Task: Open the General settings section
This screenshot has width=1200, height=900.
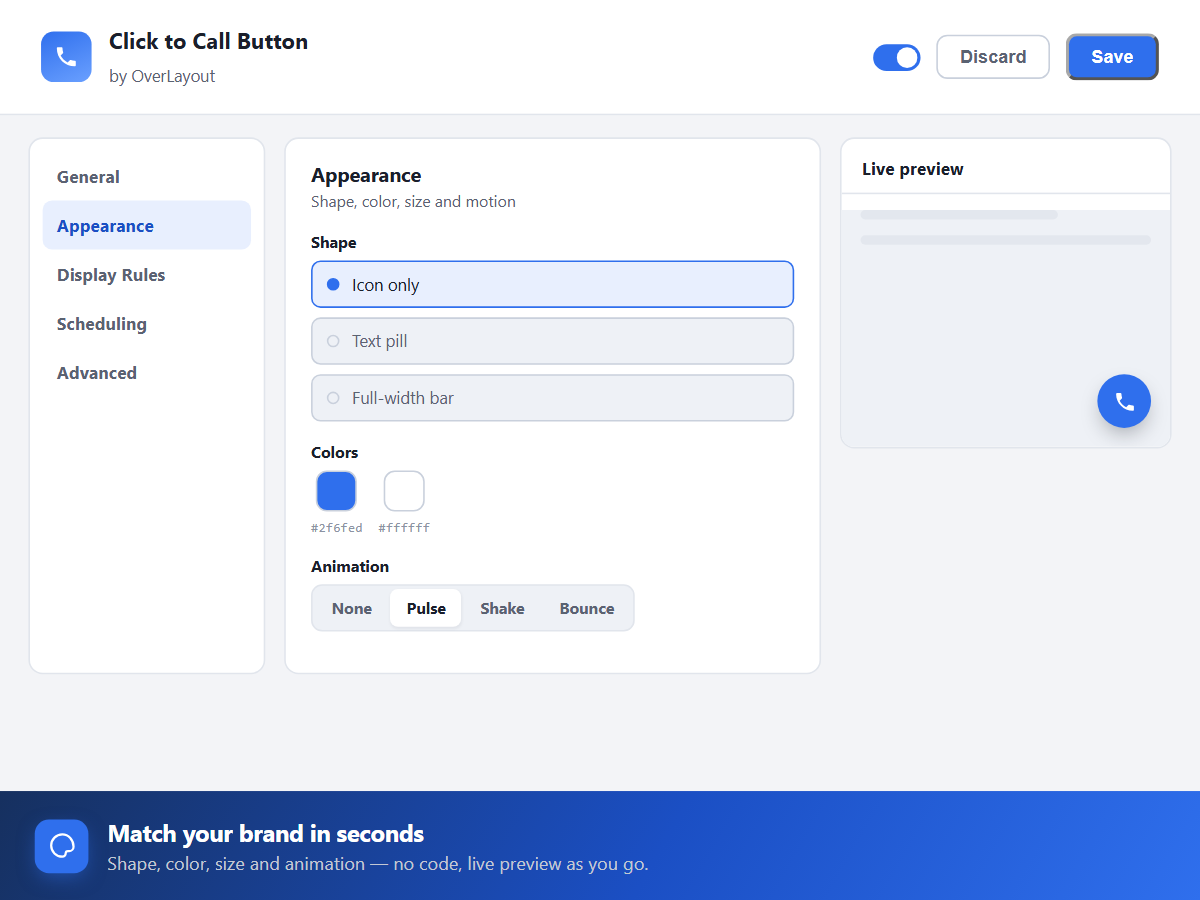Action: [x=147, y=177]
